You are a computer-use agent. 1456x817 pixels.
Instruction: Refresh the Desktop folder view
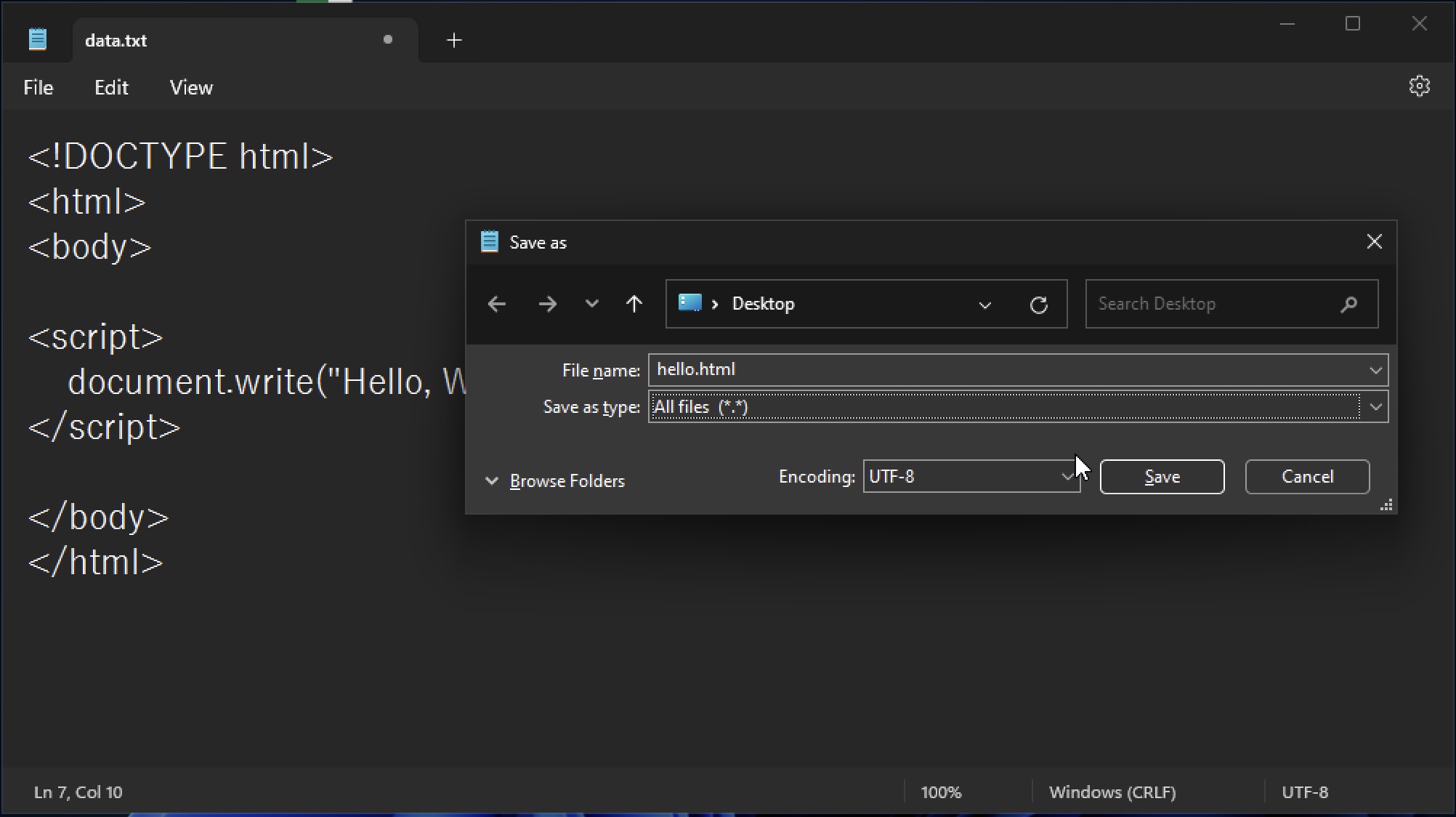1039,305
